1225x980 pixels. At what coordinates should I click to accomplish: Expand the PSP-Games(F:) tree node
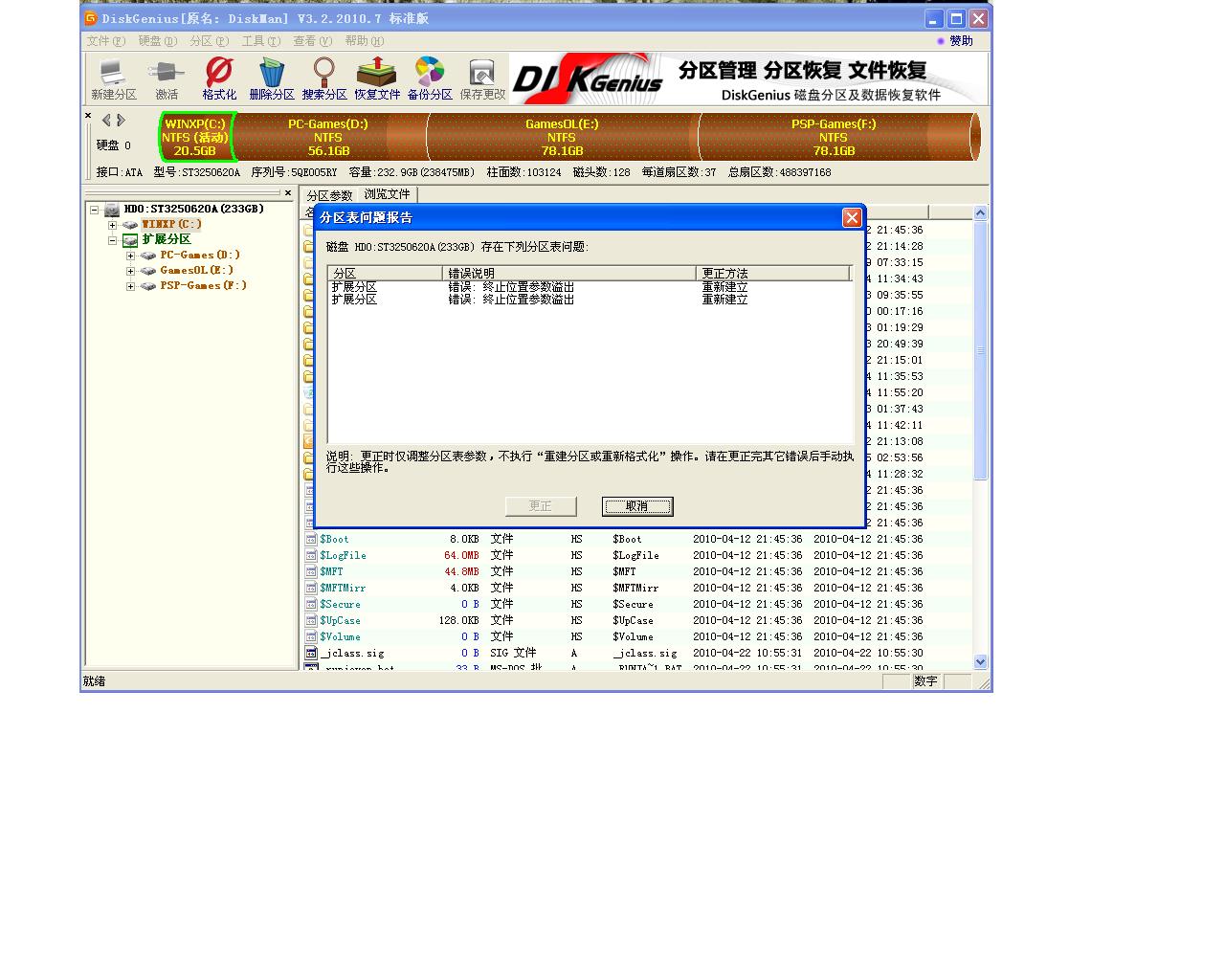click(x=130, y=286)
